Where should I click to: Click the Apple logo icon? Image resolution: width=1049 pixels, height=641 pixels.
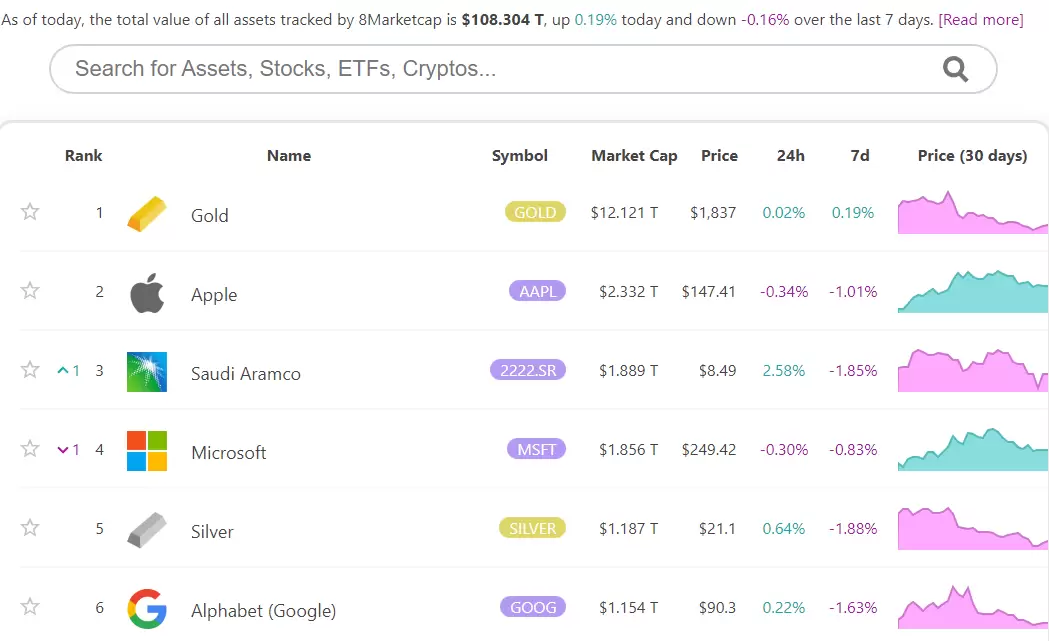(x=147, y=293)
